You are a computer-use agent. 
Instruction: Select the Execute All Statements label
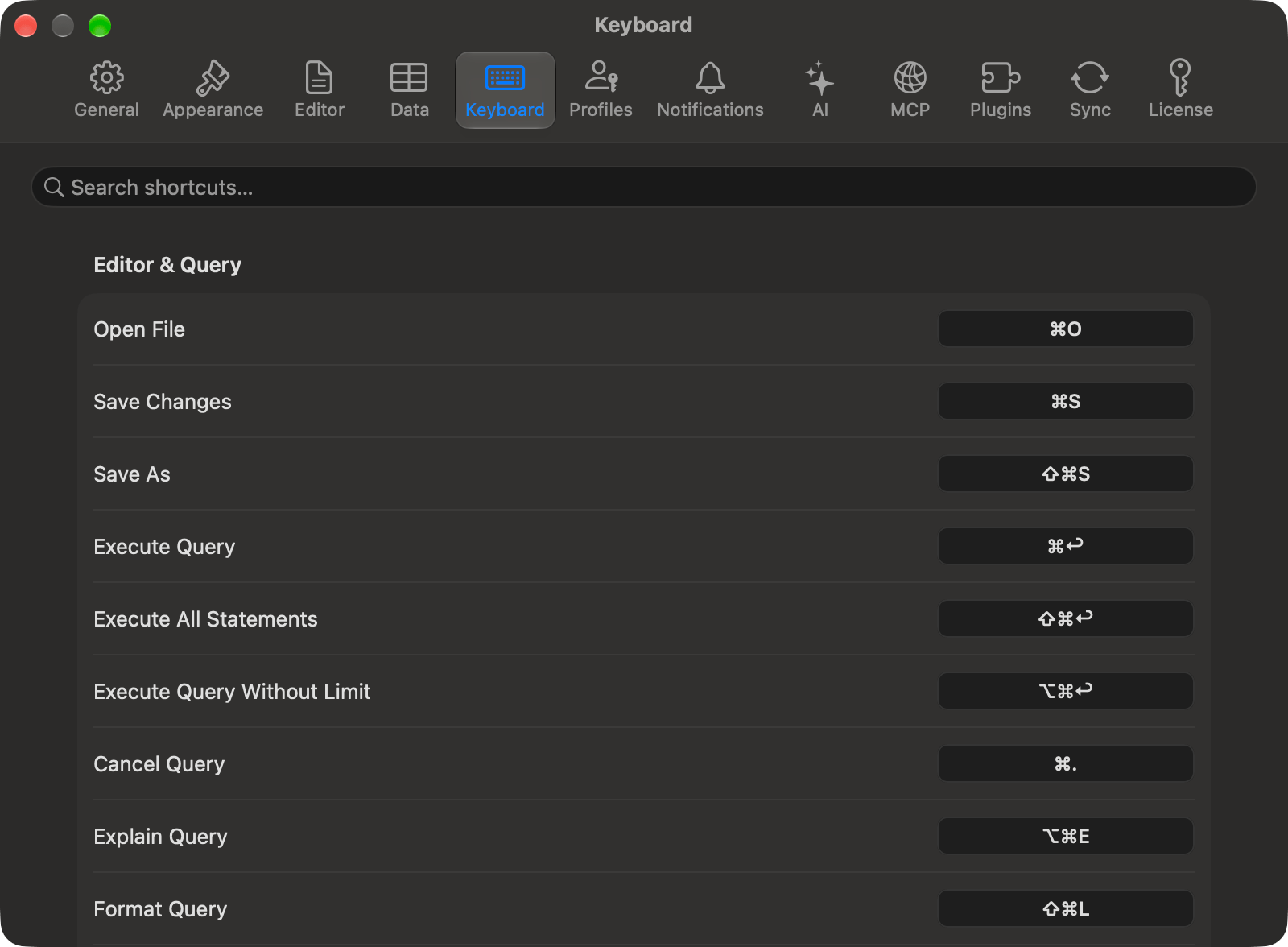[x=205, y=619]
